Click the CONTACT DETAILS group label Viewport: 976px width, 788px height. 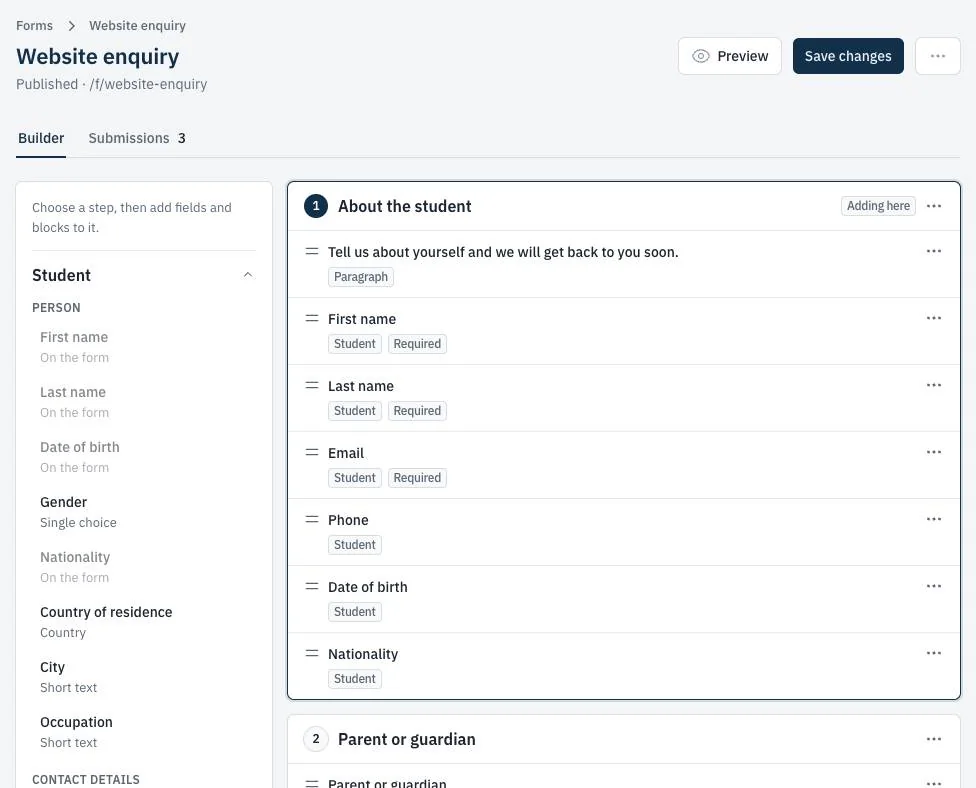tap(86, 779)
